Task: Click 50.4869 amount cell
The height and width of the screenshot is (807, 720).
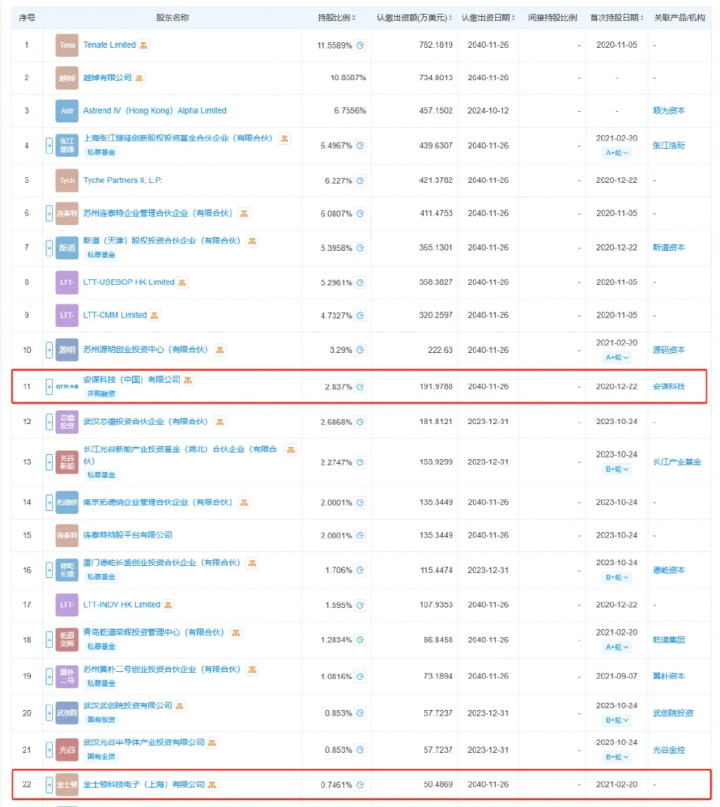Action: 438,785
